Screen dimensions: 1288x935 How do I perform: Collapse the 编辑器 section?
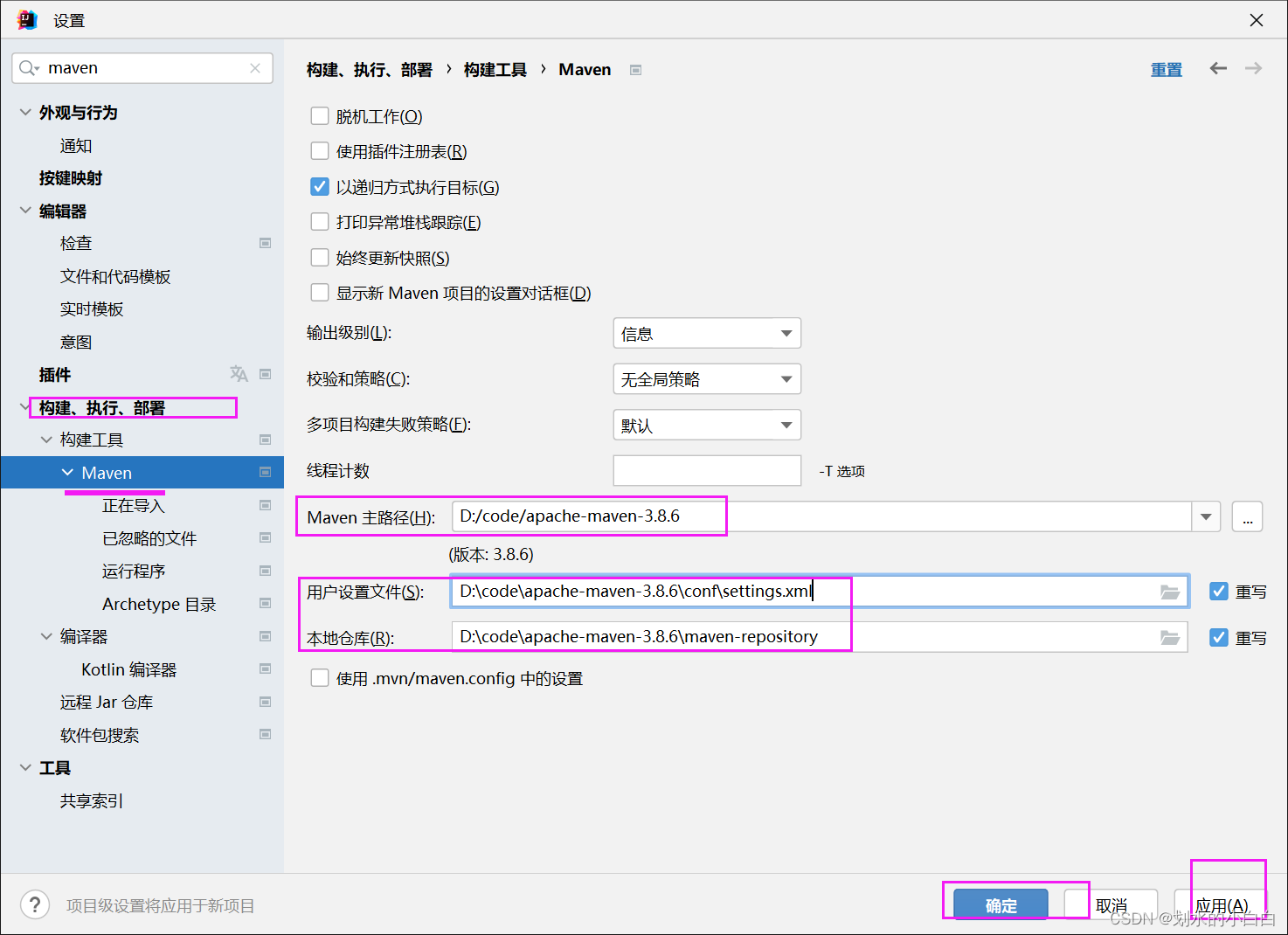tap(25, 211)
